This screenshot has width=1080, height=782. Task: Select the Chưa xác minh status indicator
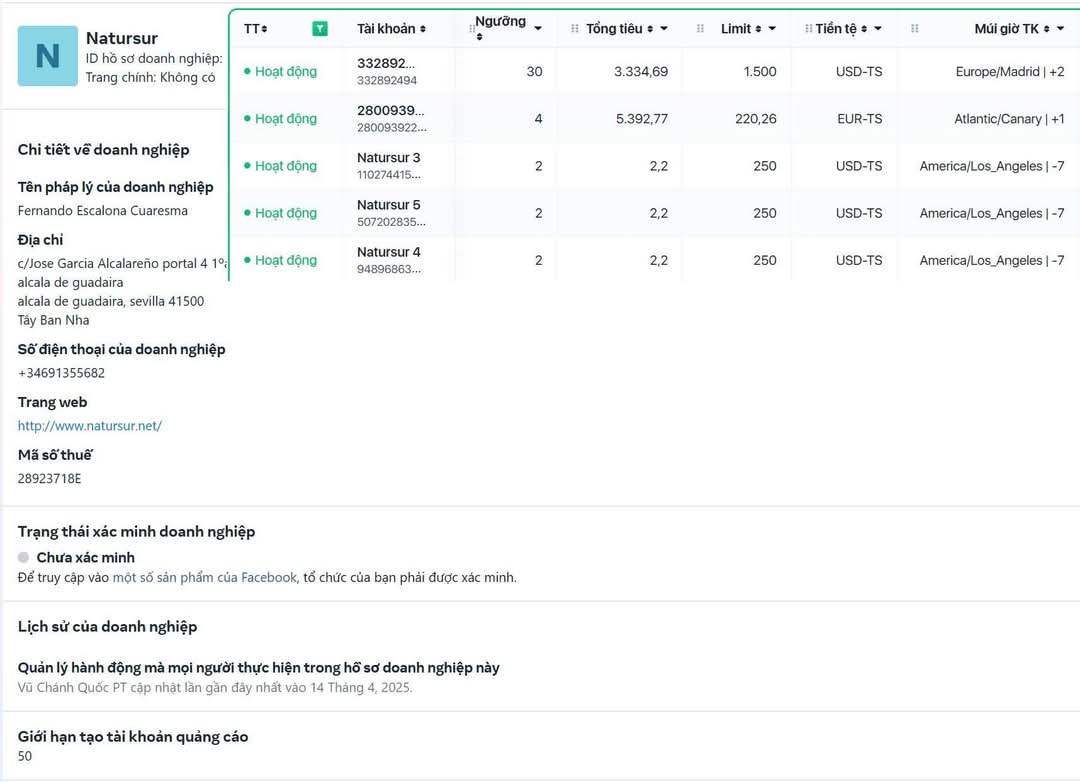point(23,557)
